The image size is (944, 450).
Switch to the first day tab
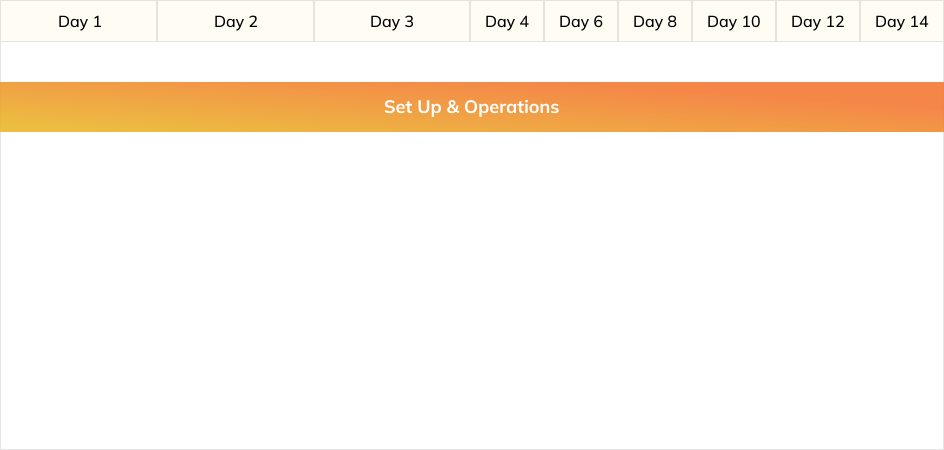click(79, 21)
